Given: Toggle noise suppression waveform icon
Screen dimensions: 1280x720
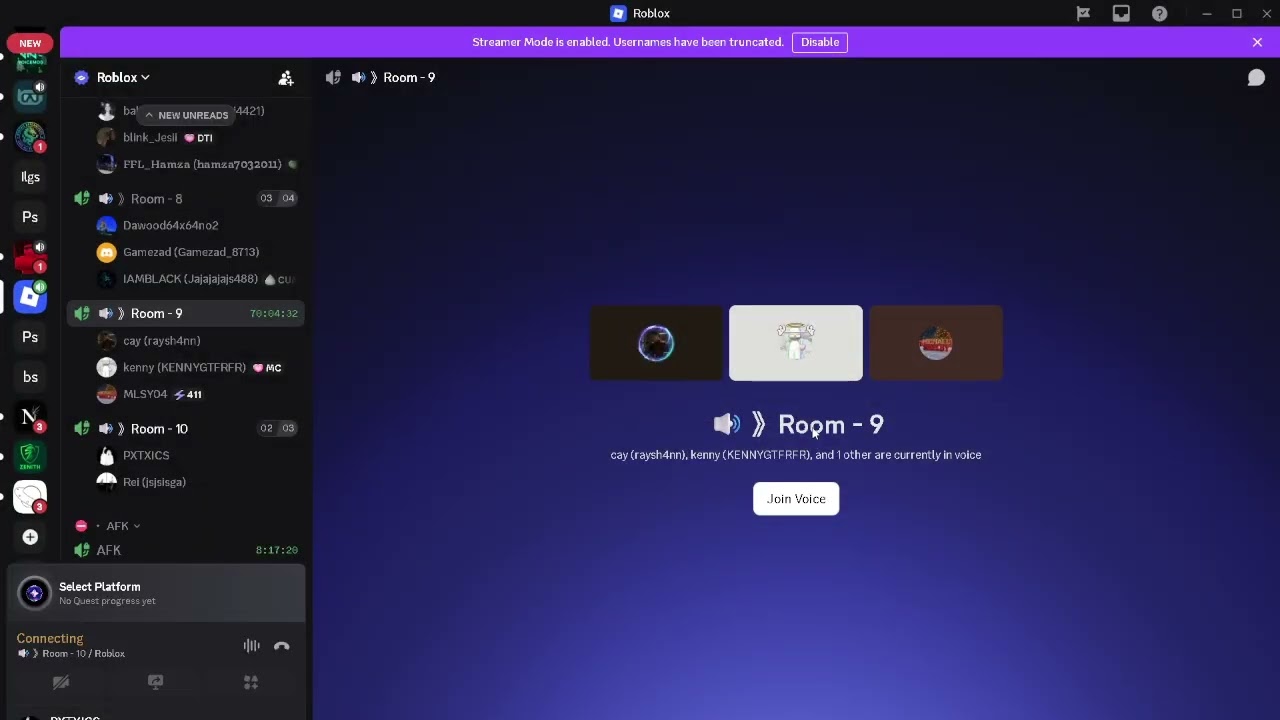Looking at the screenshot, I should tap(251, 646).
